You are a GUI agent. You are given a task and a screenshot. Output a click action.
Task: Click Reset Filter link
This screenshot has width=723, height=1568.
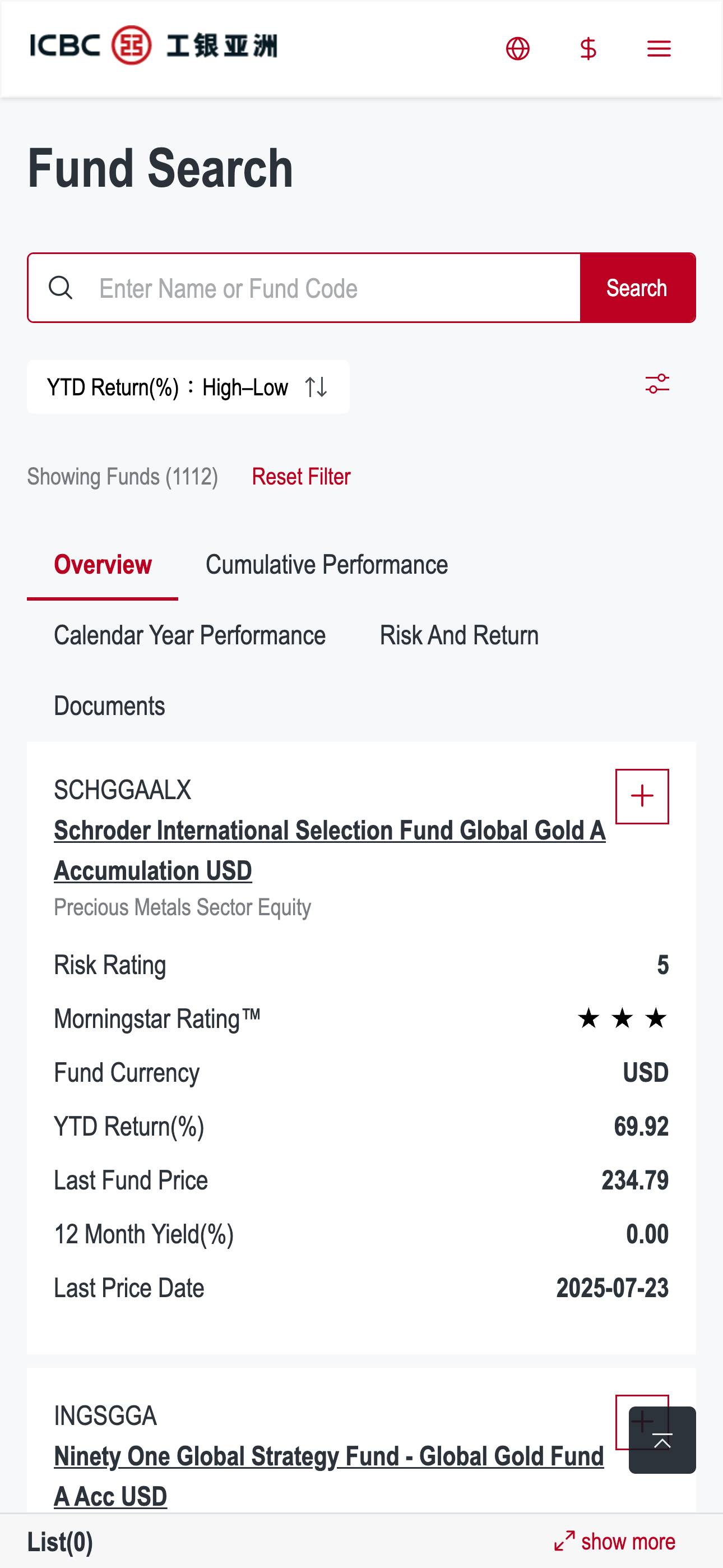[x=302, y=477]
